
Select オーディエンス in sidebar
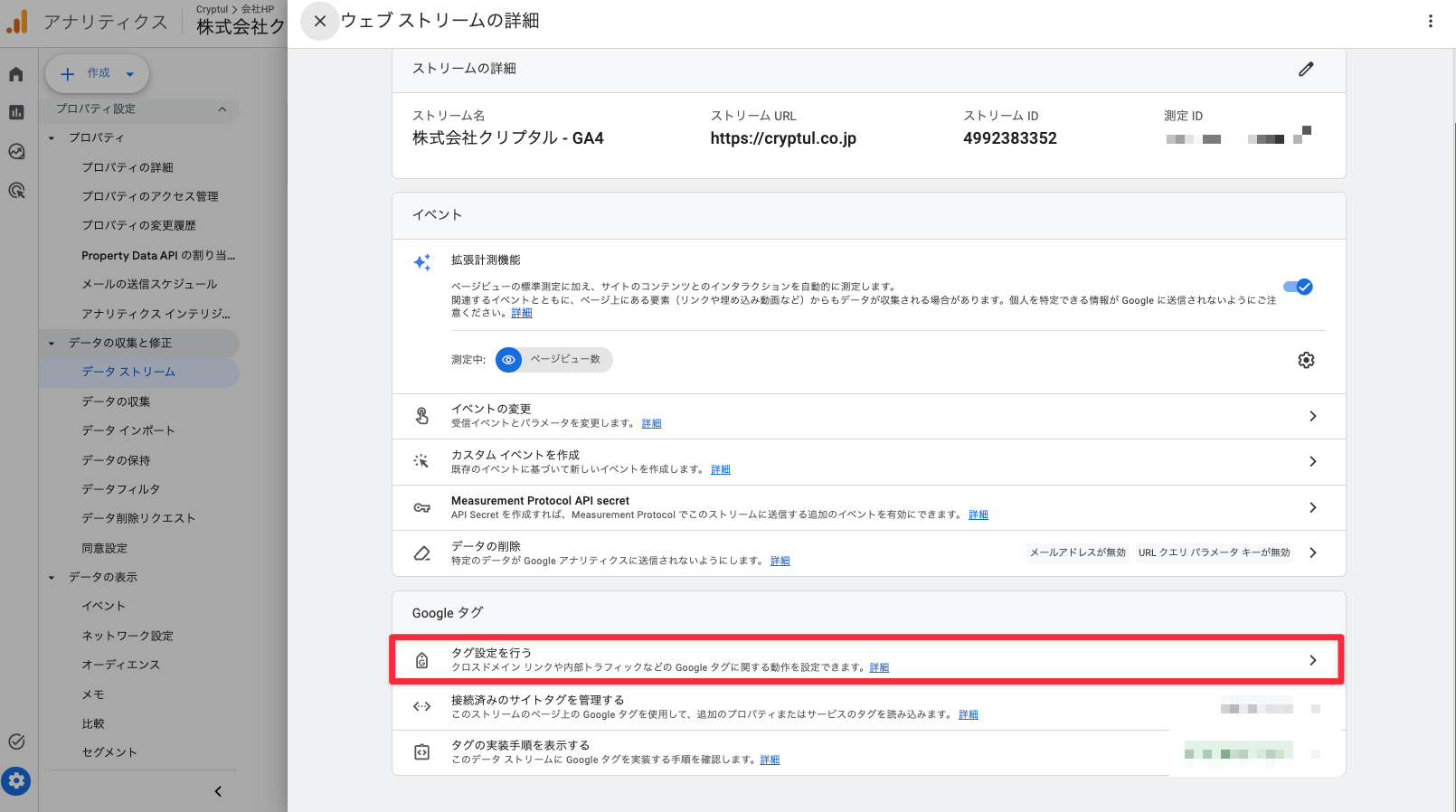click(121, 665)
